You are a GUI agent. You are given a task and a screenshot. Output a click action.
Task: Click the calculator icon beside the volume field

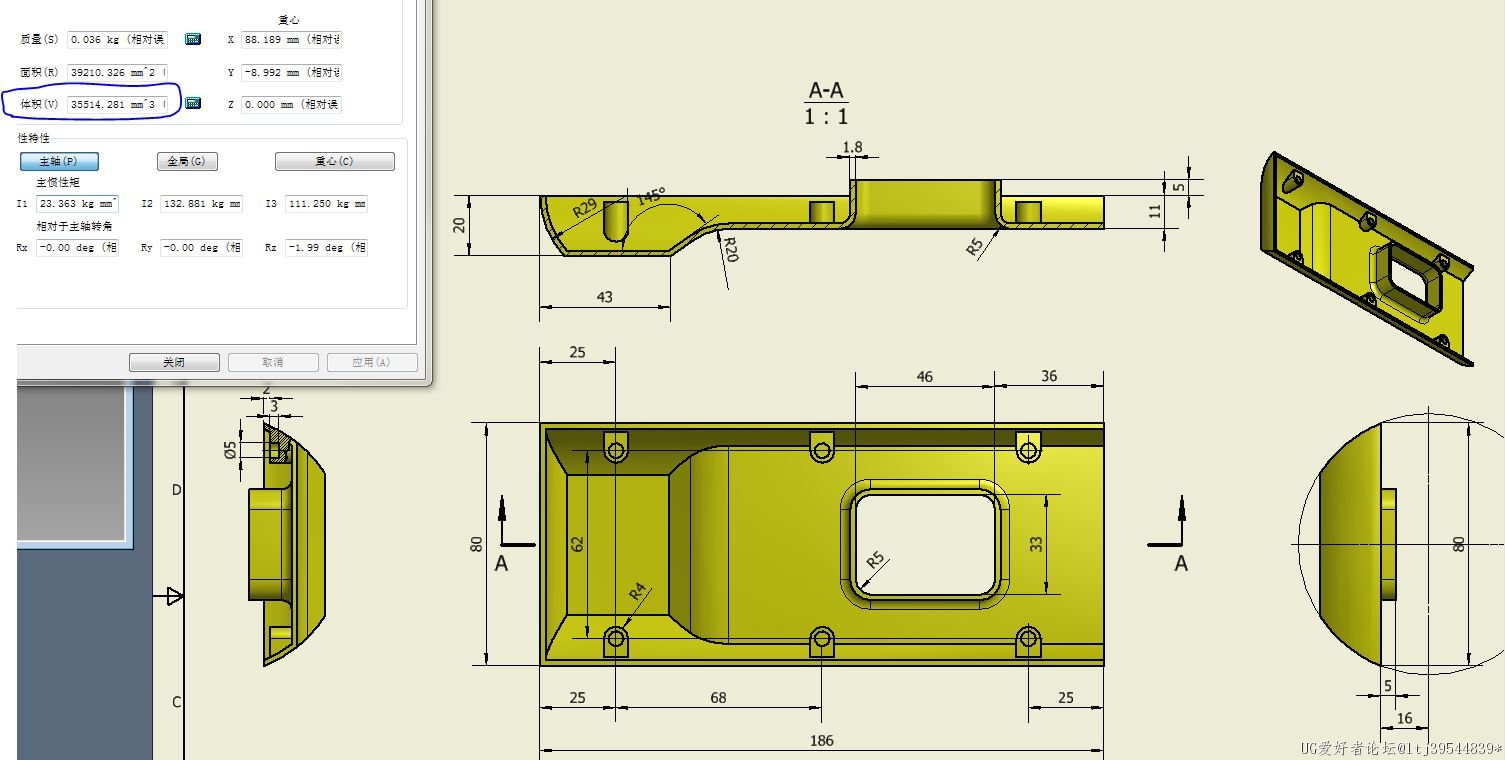pyautogui.click(x=193, y=103)
